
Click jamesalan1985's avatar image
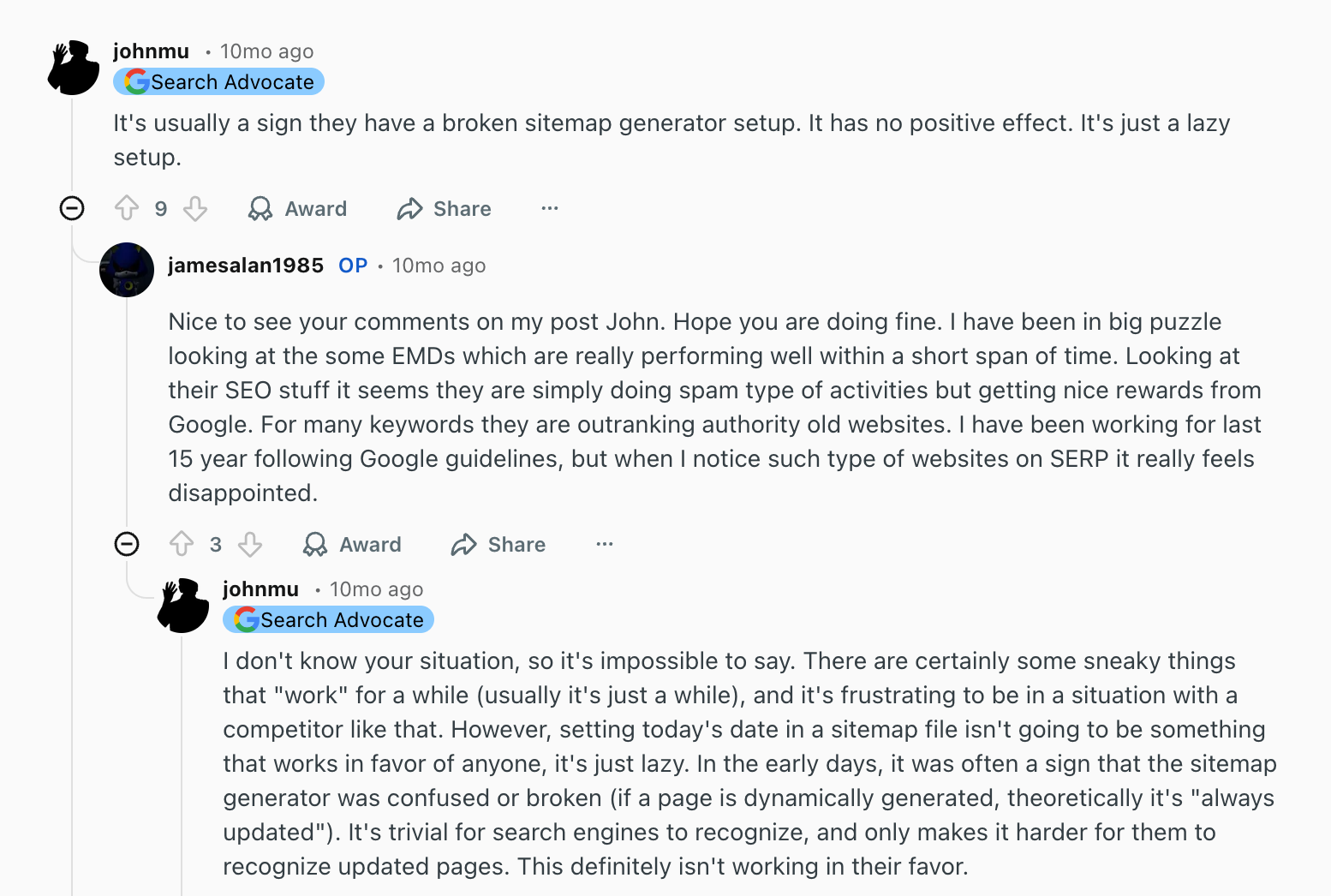(x=127, y=269)
